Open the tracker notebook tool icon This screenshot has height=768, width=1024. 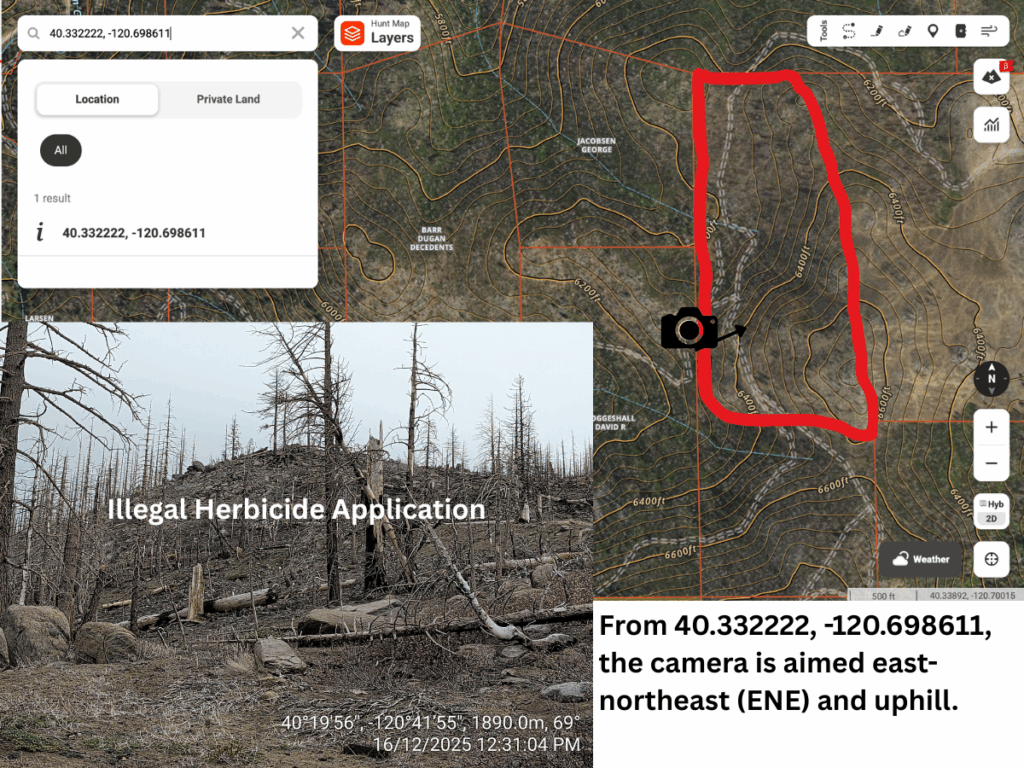(x=961, y=31)
